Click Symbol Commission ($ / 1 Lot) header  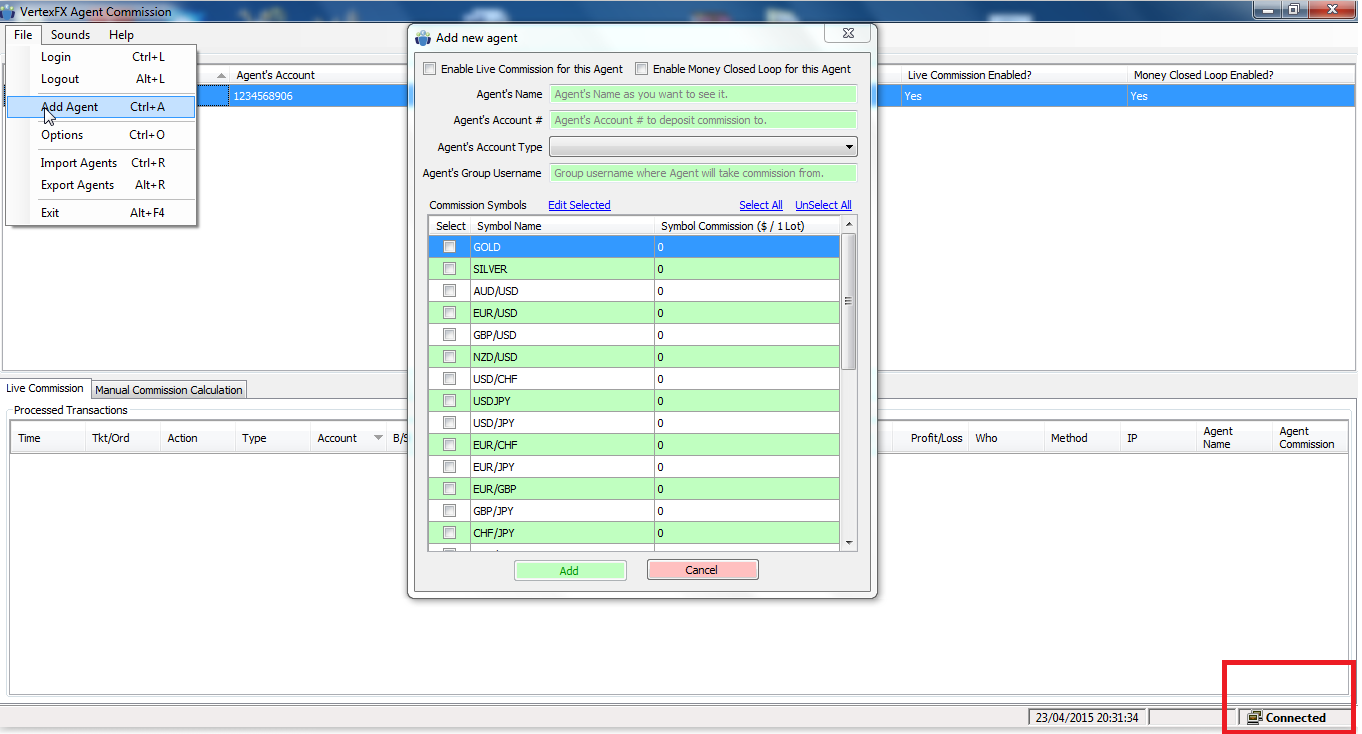(747, 226)
